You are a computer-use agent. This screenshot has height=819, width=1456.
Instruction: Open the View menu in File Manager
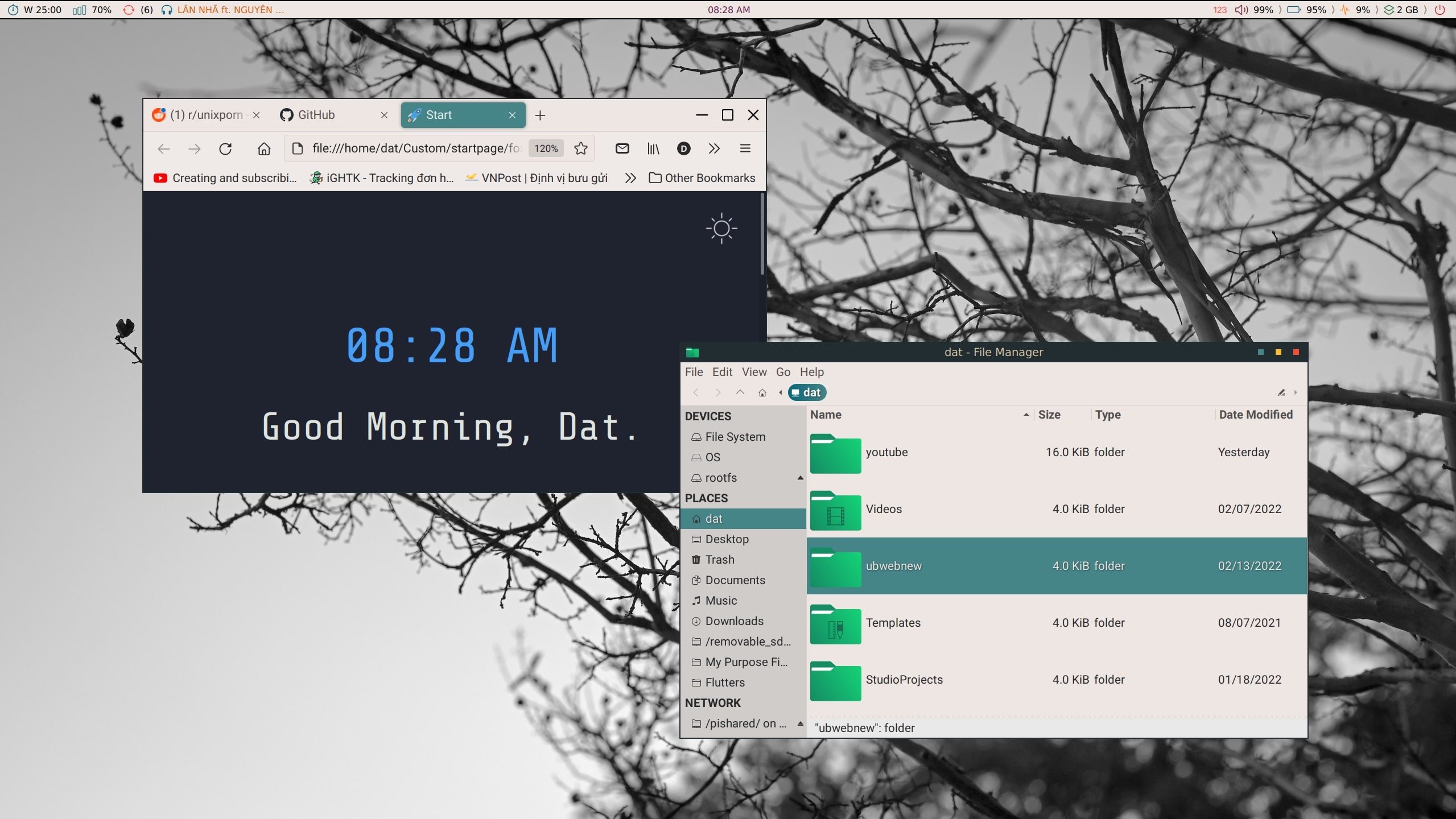[x=754, y=372]
